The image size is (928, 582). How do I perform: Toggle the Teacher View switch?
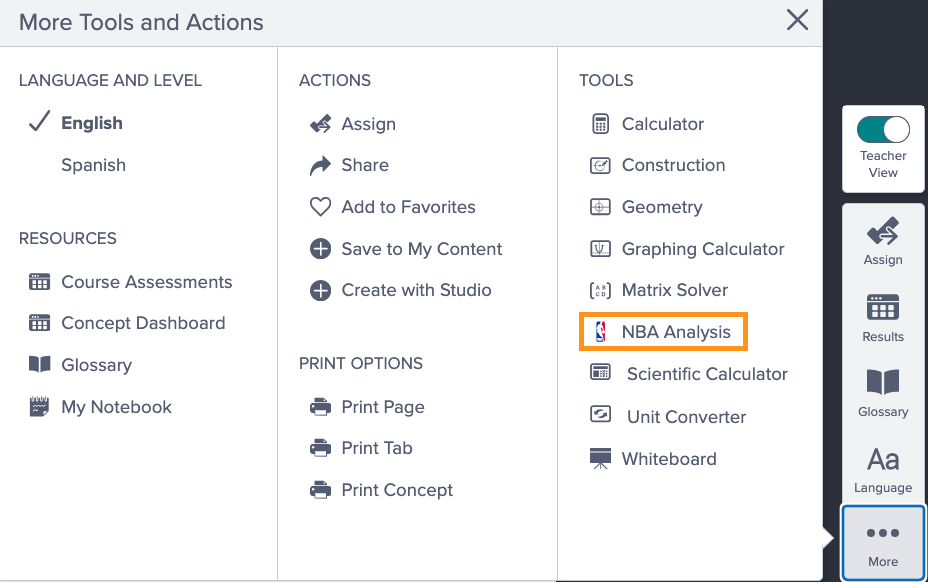[883, 129]
